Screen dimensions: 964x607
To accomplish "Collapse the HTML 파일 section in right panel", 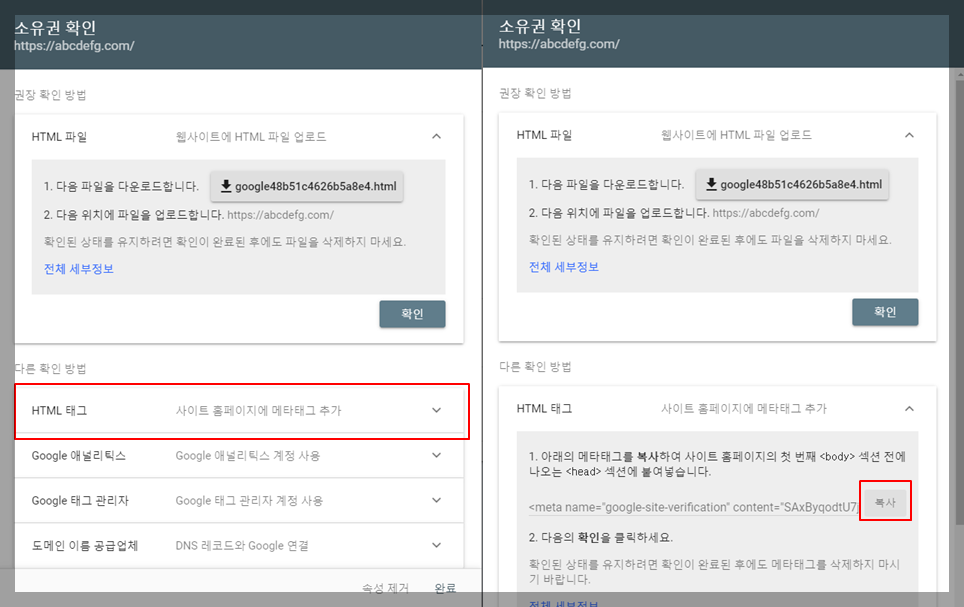I will point(909,135).
